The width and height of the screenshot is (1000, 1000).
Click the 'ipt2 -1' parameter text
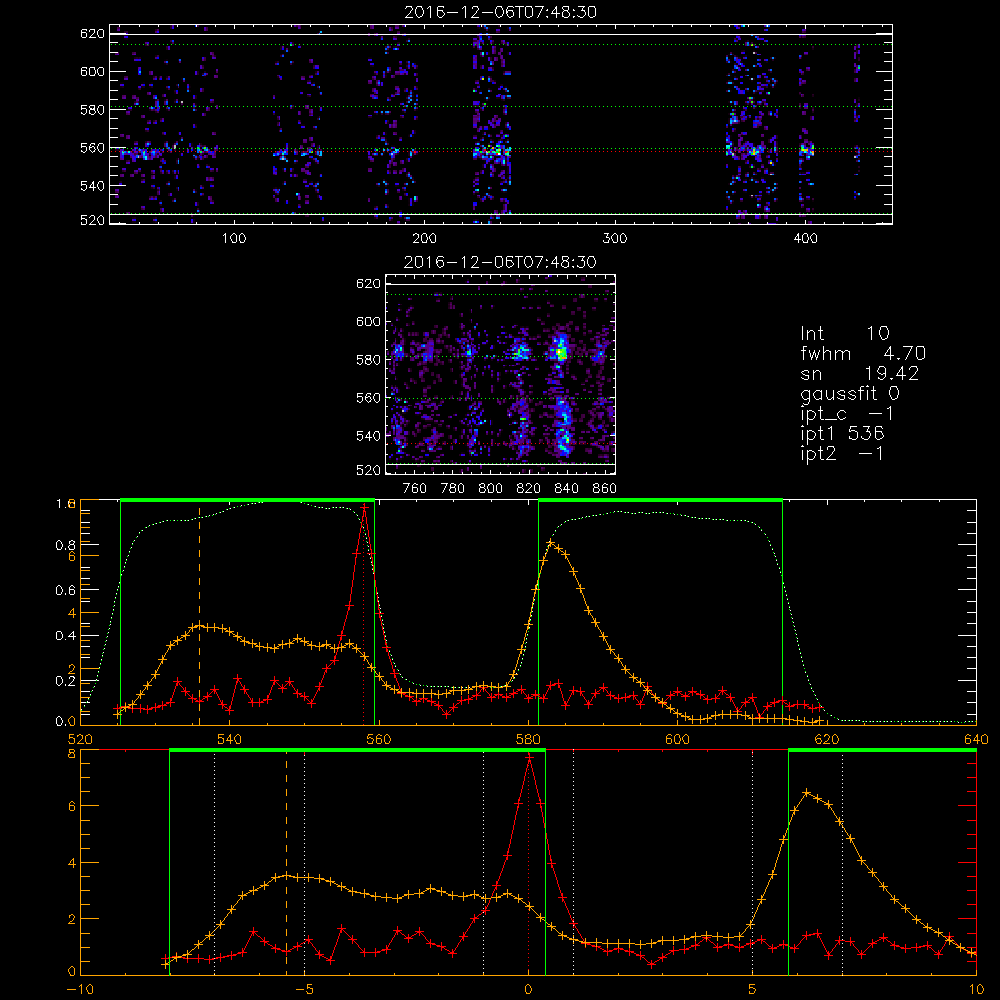point(842,453)
